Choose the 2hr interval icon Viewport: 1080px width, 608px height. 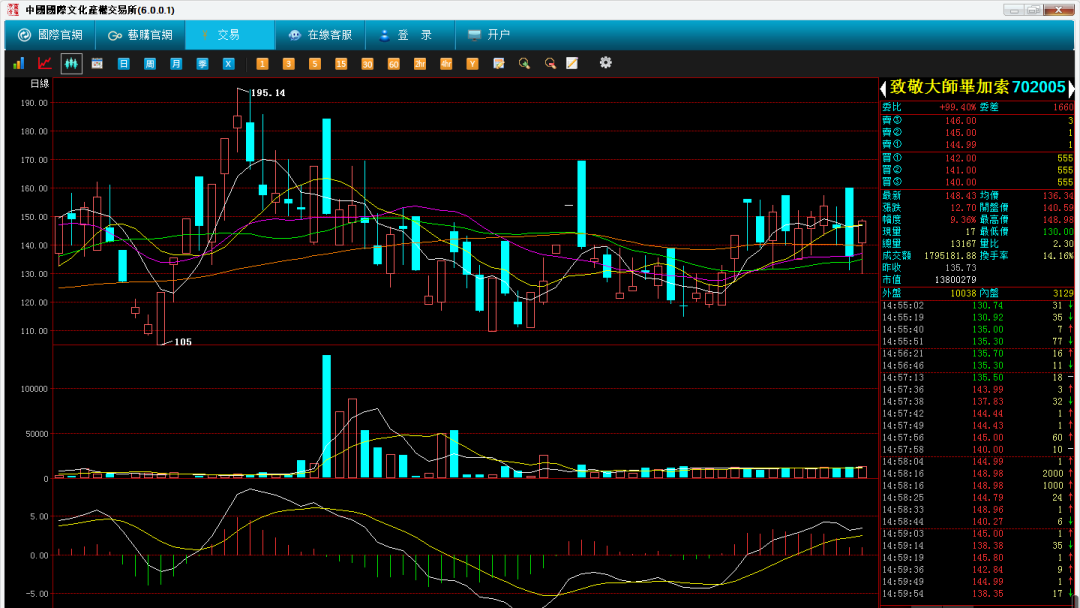pos(419,63)
